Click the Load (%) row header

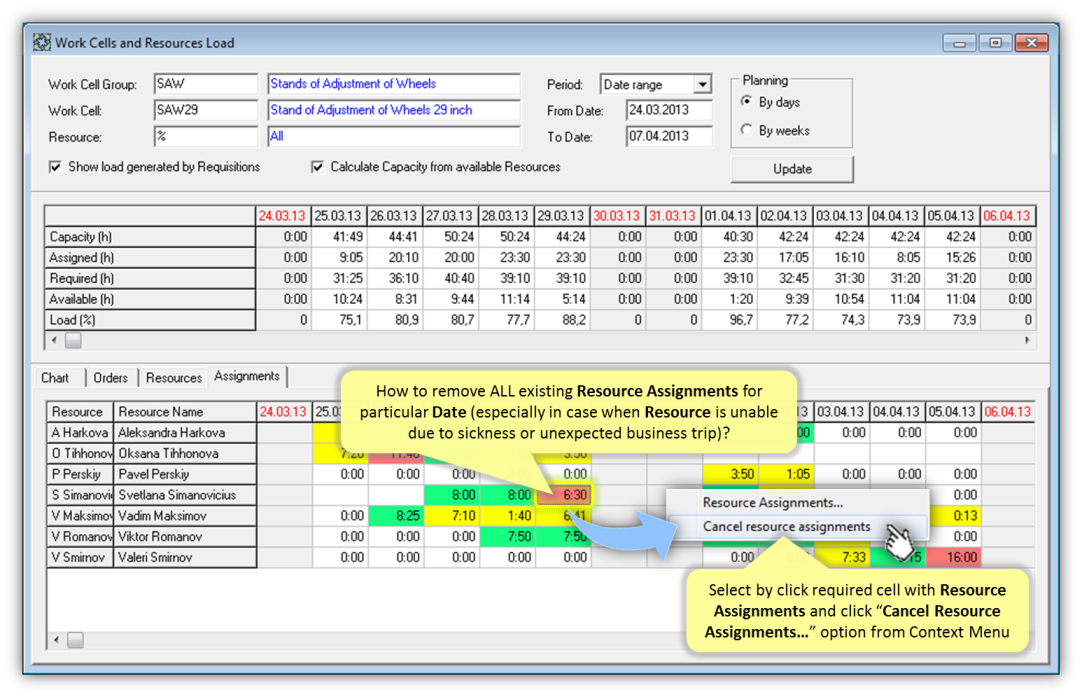150,320
